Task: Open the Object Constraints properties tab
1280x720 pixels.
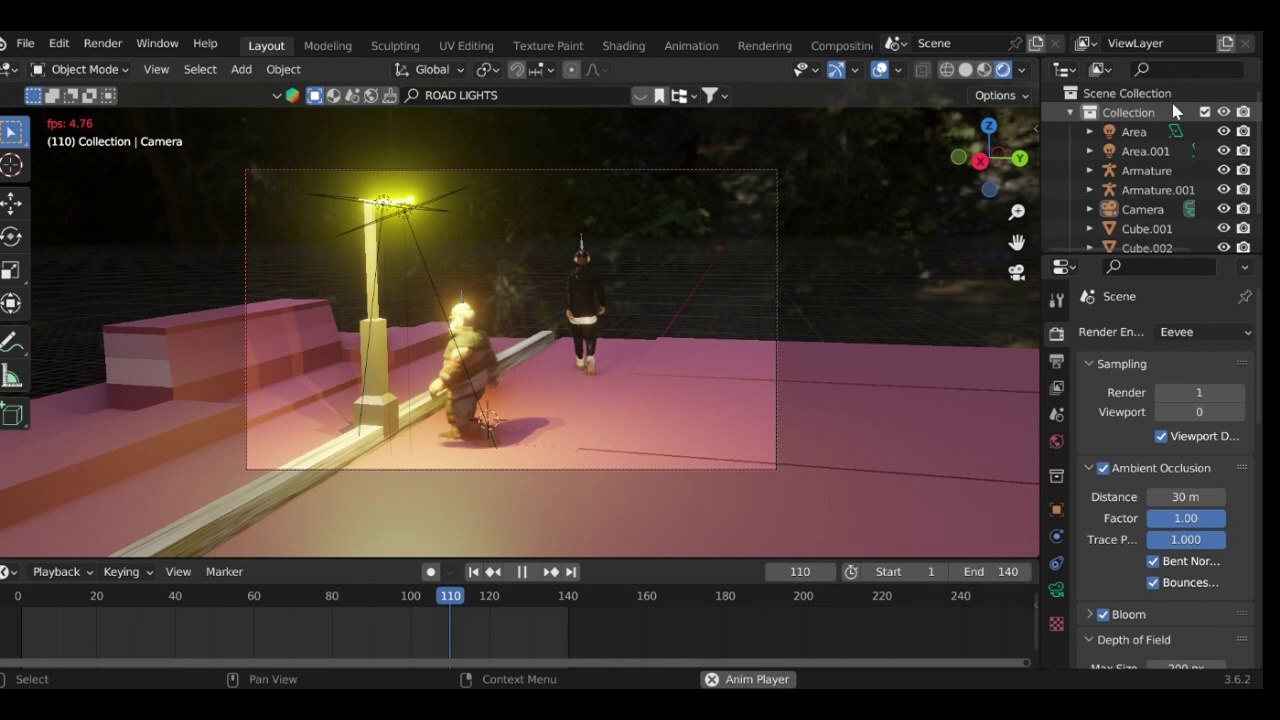Action: point(1057,563)
